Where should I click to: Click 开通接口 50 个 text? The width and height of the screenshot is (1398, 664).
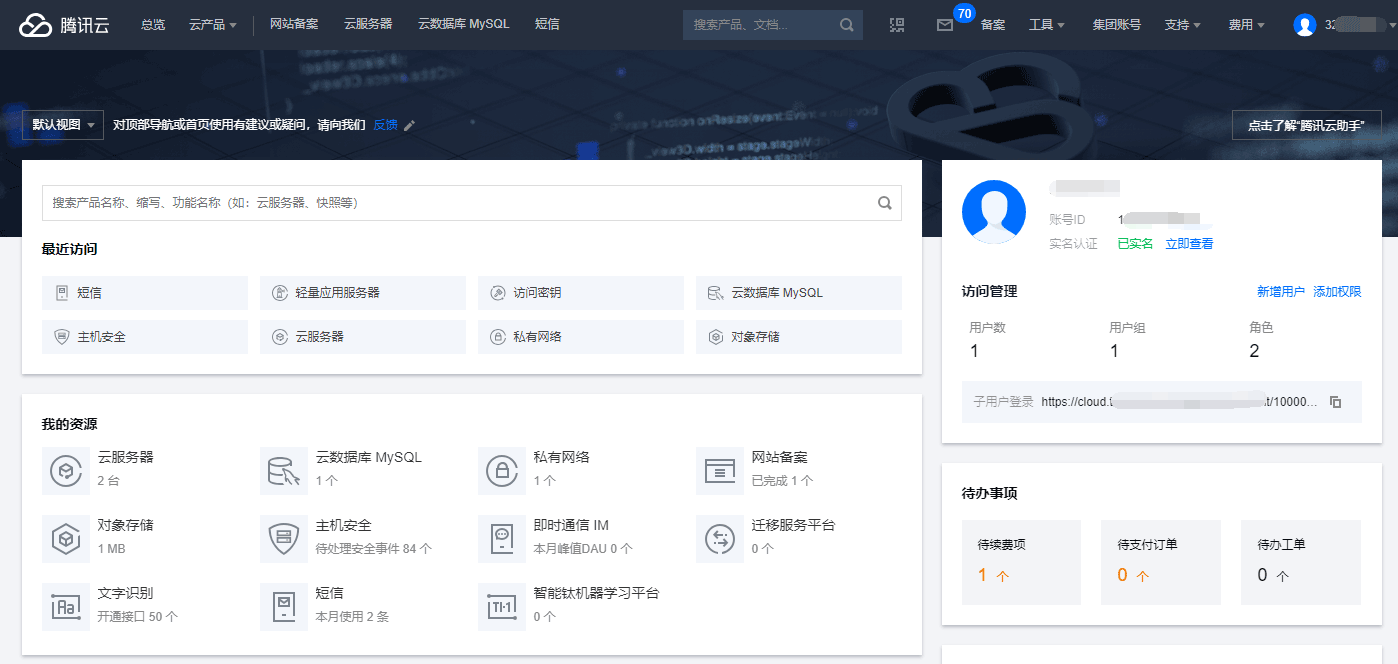(138, 617)
